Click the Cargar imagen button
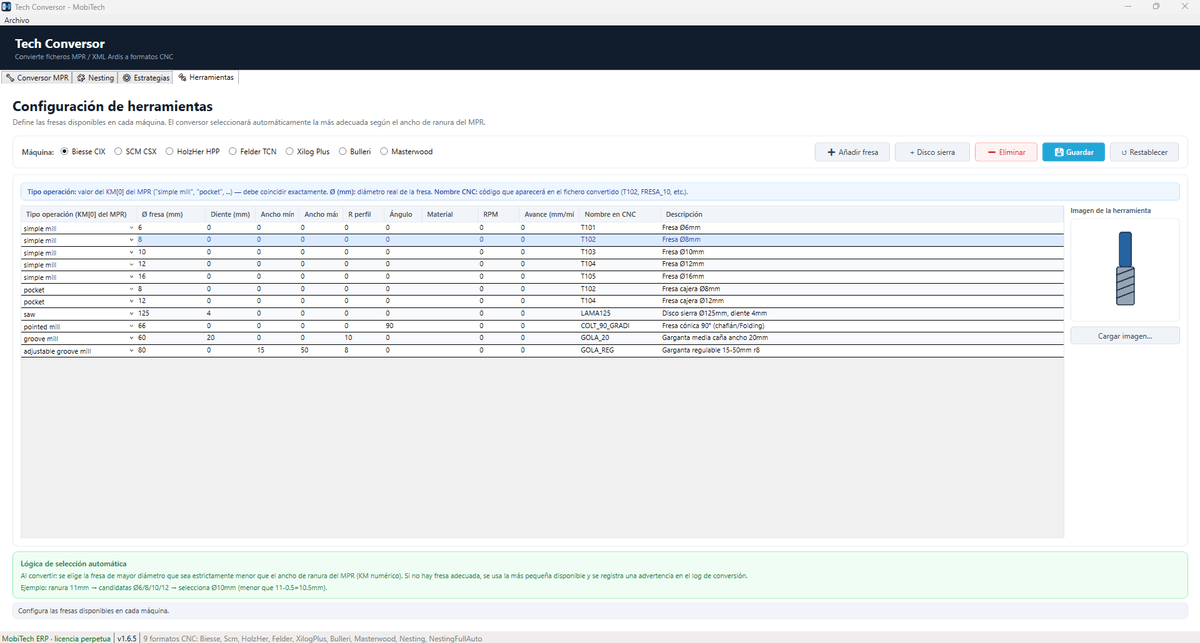The height and width of the screenshot is (643, 1200). [1125, 336]
